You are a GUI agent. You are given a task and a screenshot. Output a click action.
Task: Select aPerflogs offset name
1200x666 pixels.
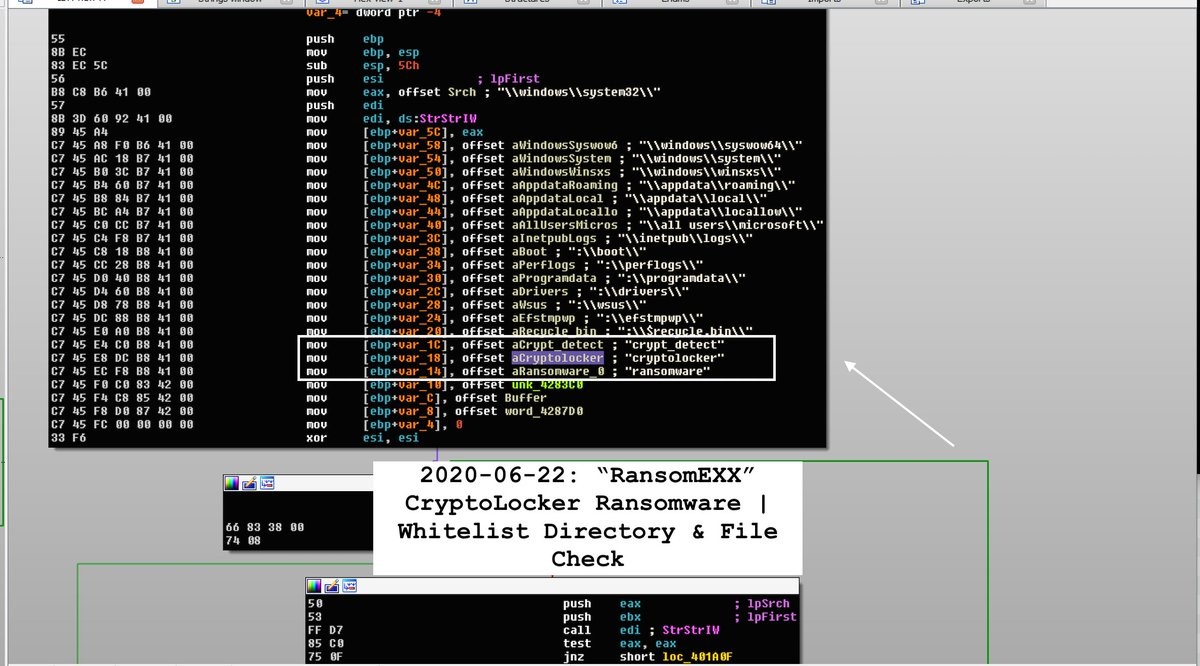[x=544, y=265]
